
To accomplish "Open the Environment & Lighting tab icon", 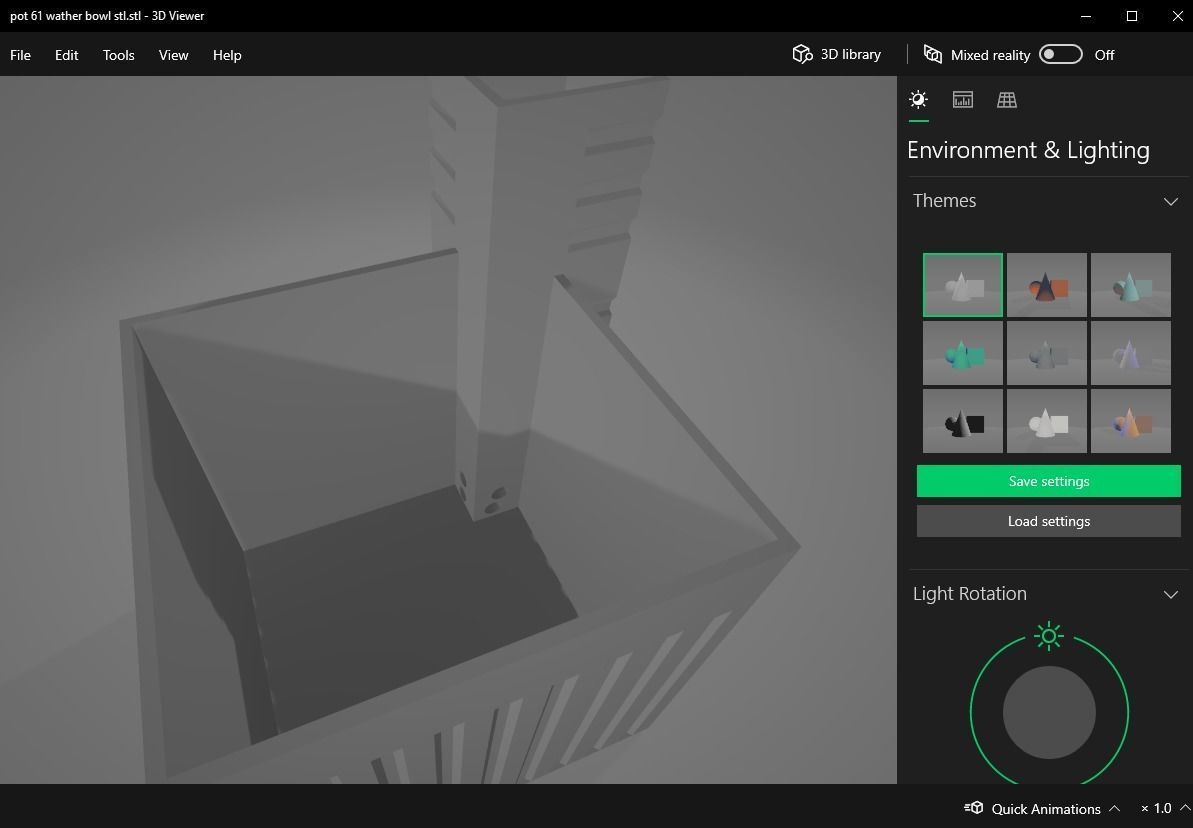I will 918,100.
